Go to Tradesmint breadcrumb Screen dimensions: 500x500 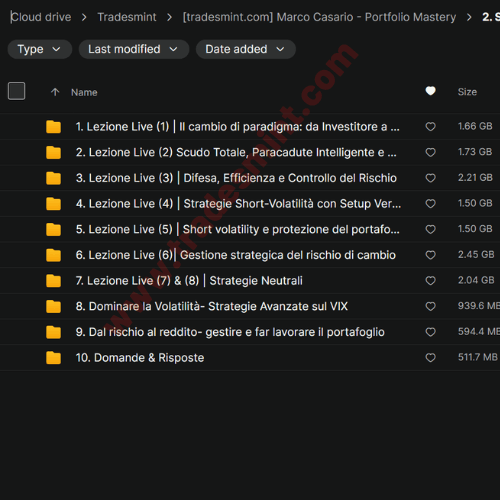[127, 17]
